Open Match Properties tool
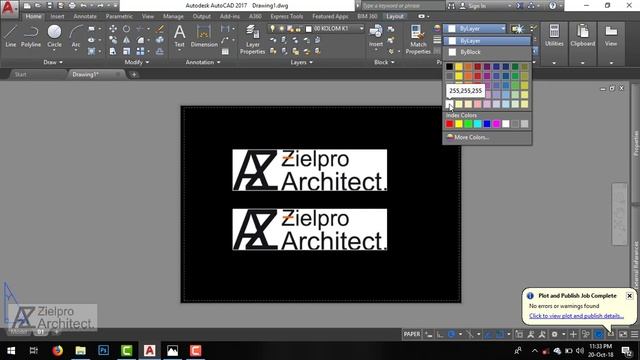This screenshot has height=360, width=640. [418, 40]
